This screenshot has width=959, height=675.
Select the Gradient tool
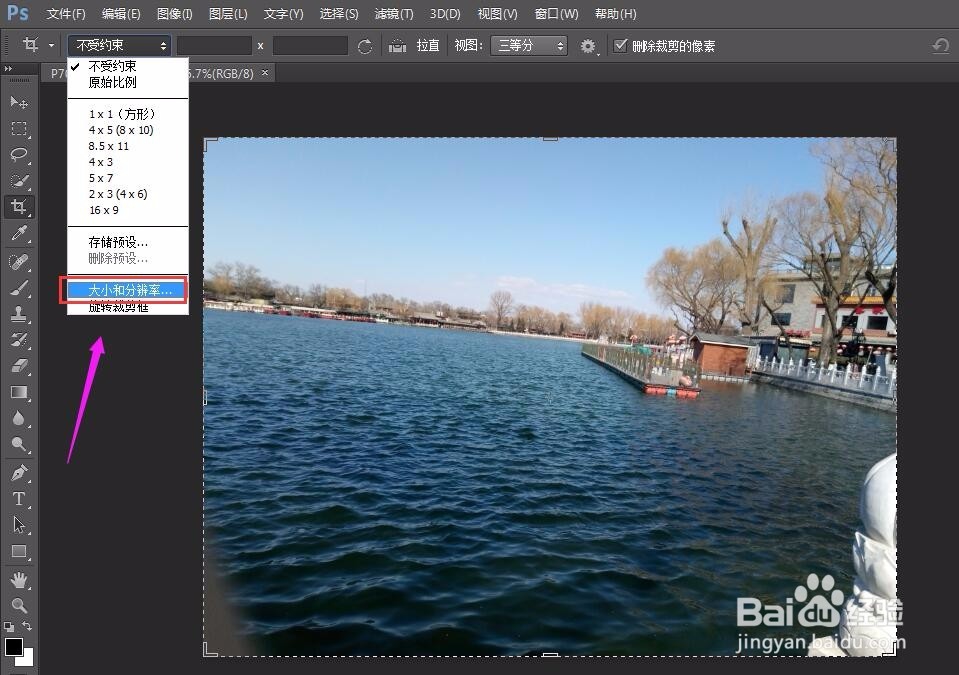pos(19,392)
